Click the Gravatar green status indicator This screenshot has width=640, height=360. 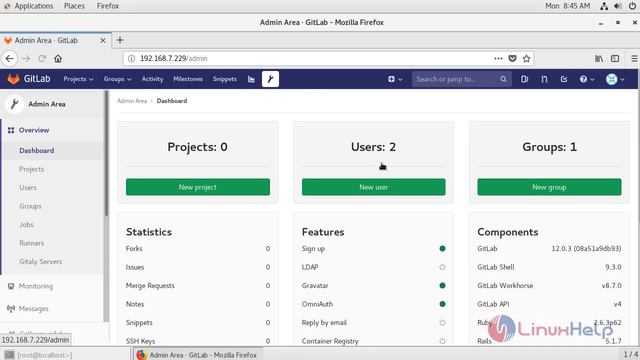pos(442,285)
